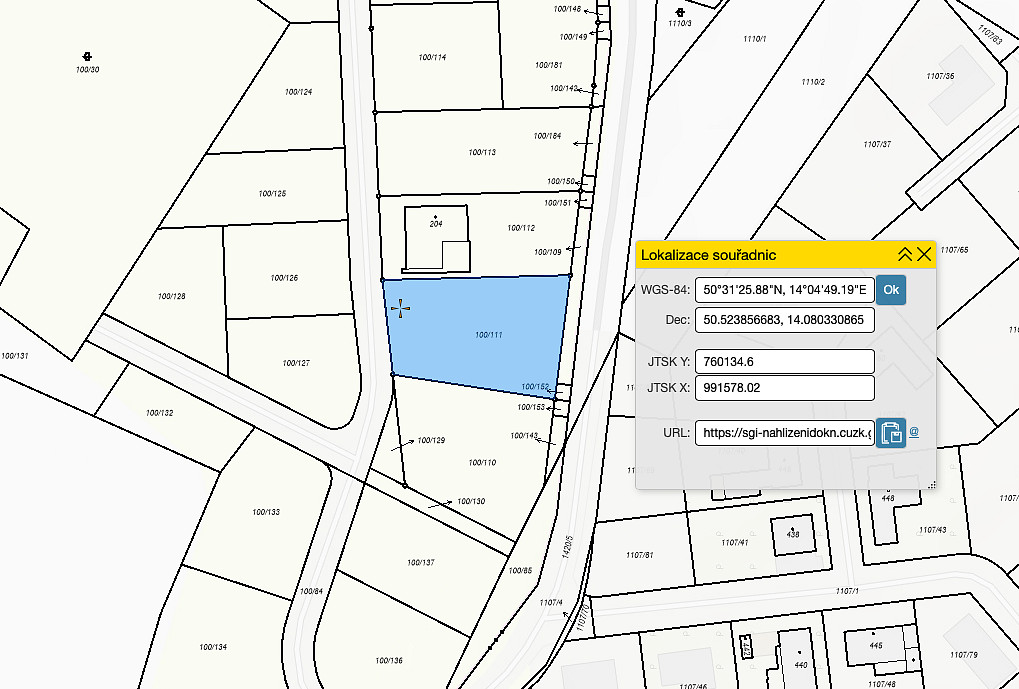The image size is (1019, 689).
Task: Close the Lokalizace souřadnic dialog
Action: [x=924, y=254]
